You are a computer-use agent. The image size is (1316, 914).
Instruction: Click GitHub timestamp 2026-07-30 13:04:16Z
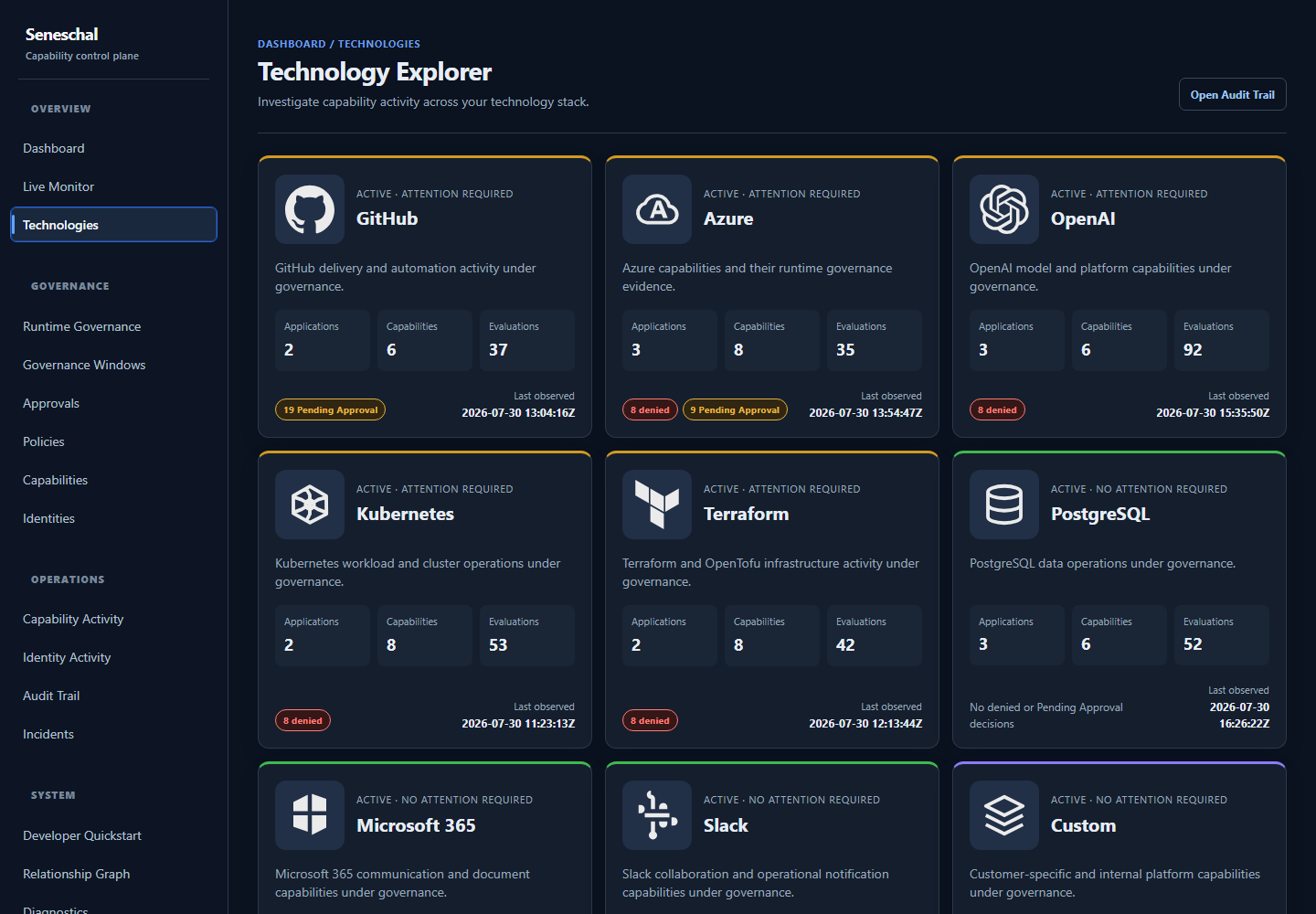pyautogui.click(x=518, y=413)
